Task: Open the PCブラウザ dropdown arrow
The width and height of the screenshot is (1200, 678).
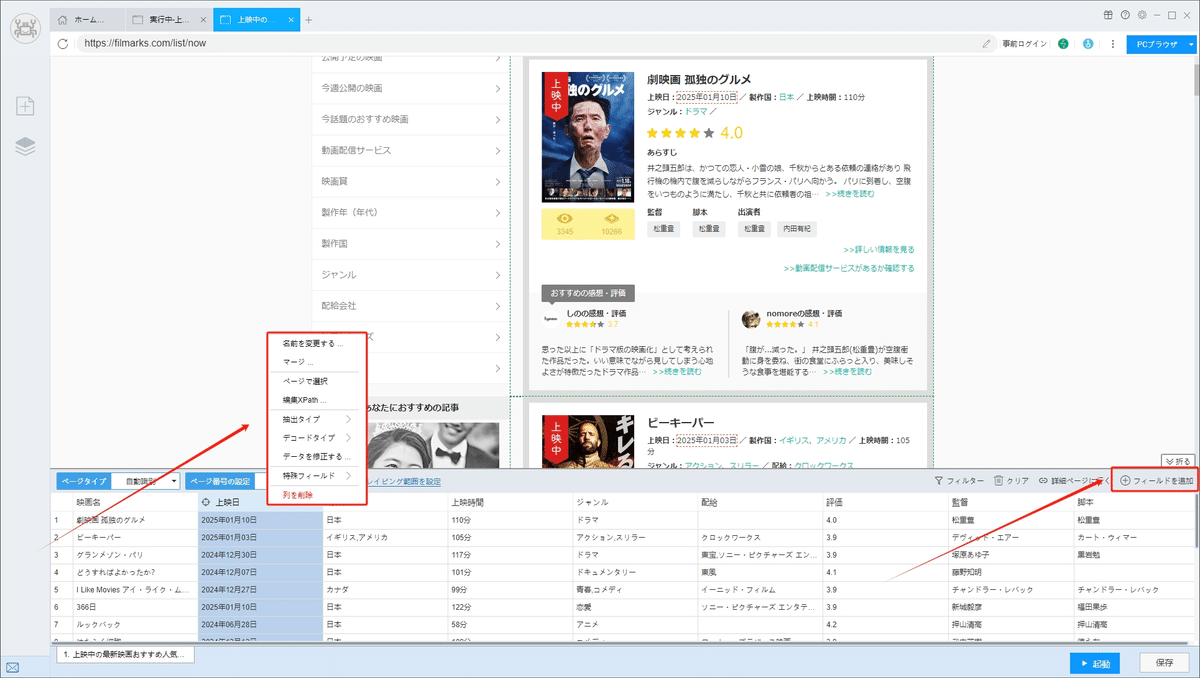Action: (x=1191, y=44)
